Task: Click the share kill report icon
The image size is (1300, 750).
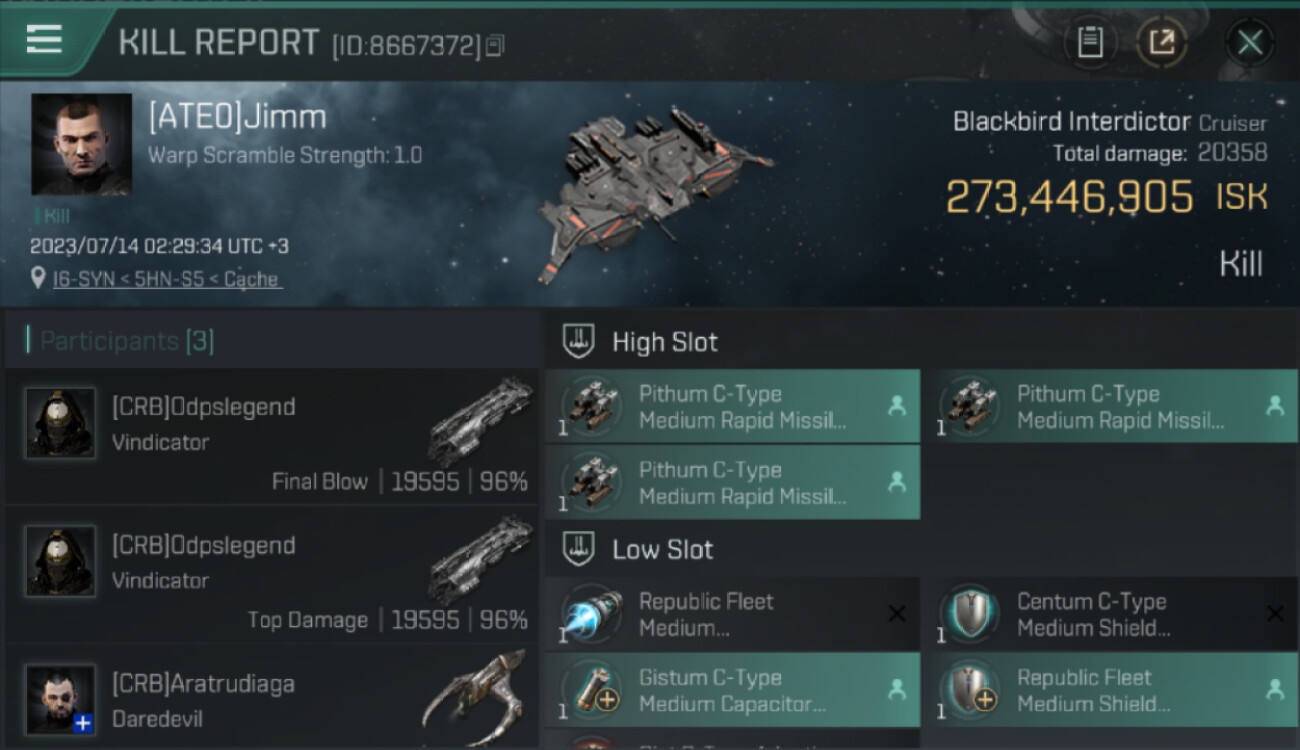Action: pos(1161,42)
